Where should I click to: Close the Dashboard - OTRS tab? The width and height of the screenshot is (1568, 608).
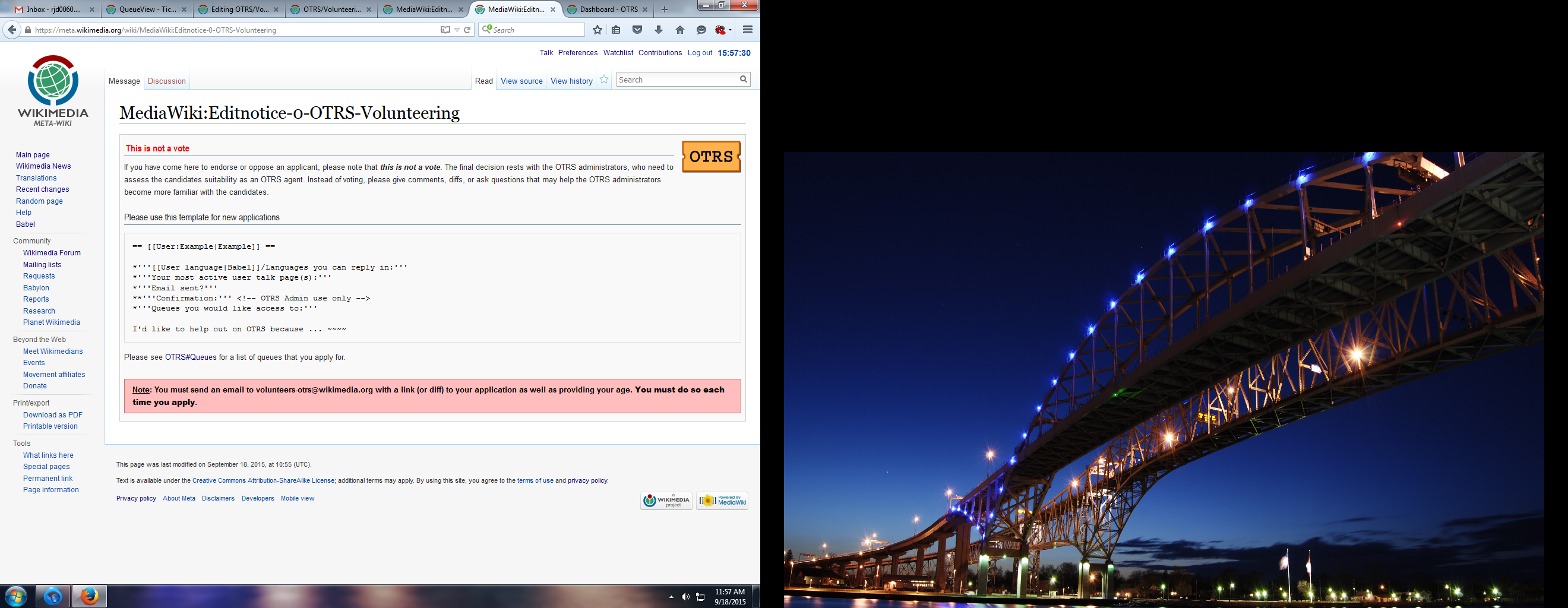click(x=645, y=9)
